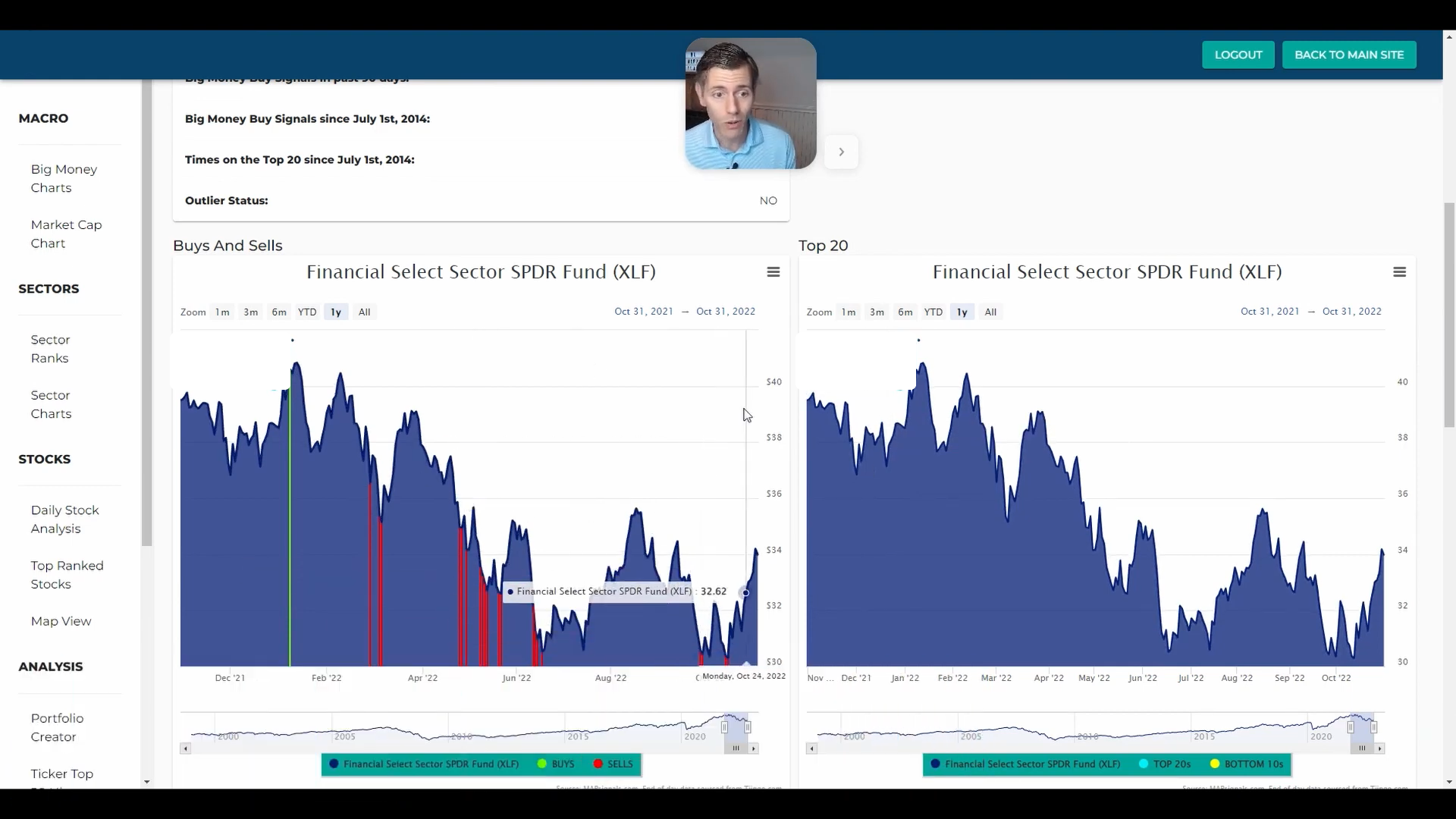The height and width of the screenshot is (819, 1456).
Task: Open Sector Charts in sidebar
Action: tap(51, 404)
